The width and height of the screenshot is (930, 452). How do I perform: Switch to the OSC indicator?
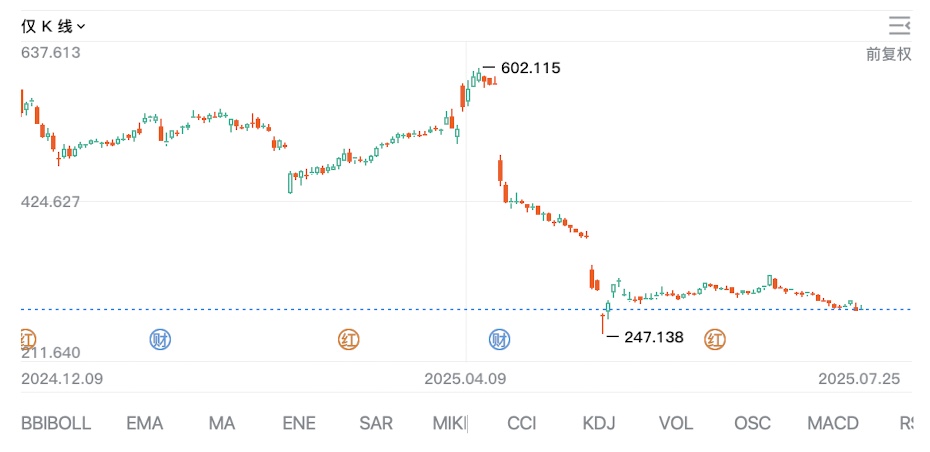752,423
